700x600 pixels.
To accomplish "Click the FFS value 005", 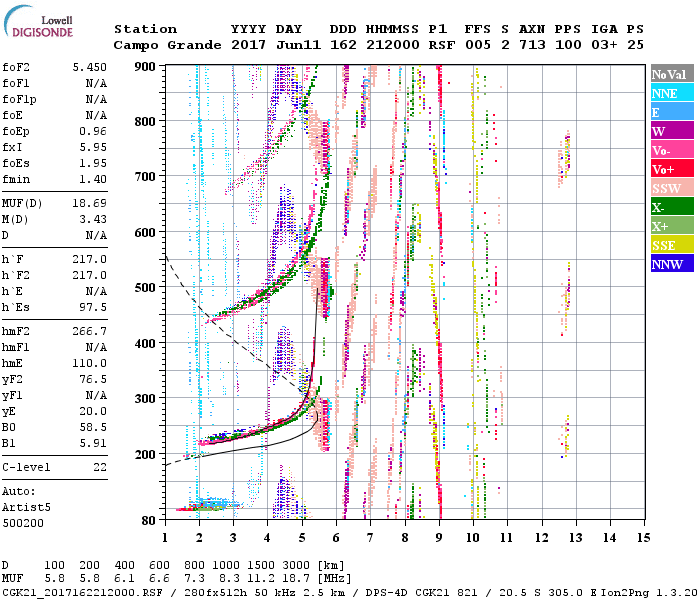I will [x=478, y=46].
